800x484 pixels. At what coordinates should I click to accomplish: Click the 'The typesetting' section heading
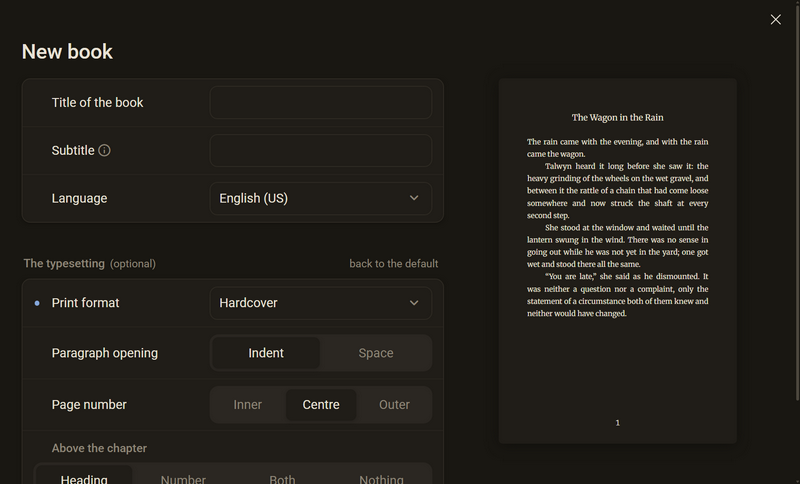[64, 264]
